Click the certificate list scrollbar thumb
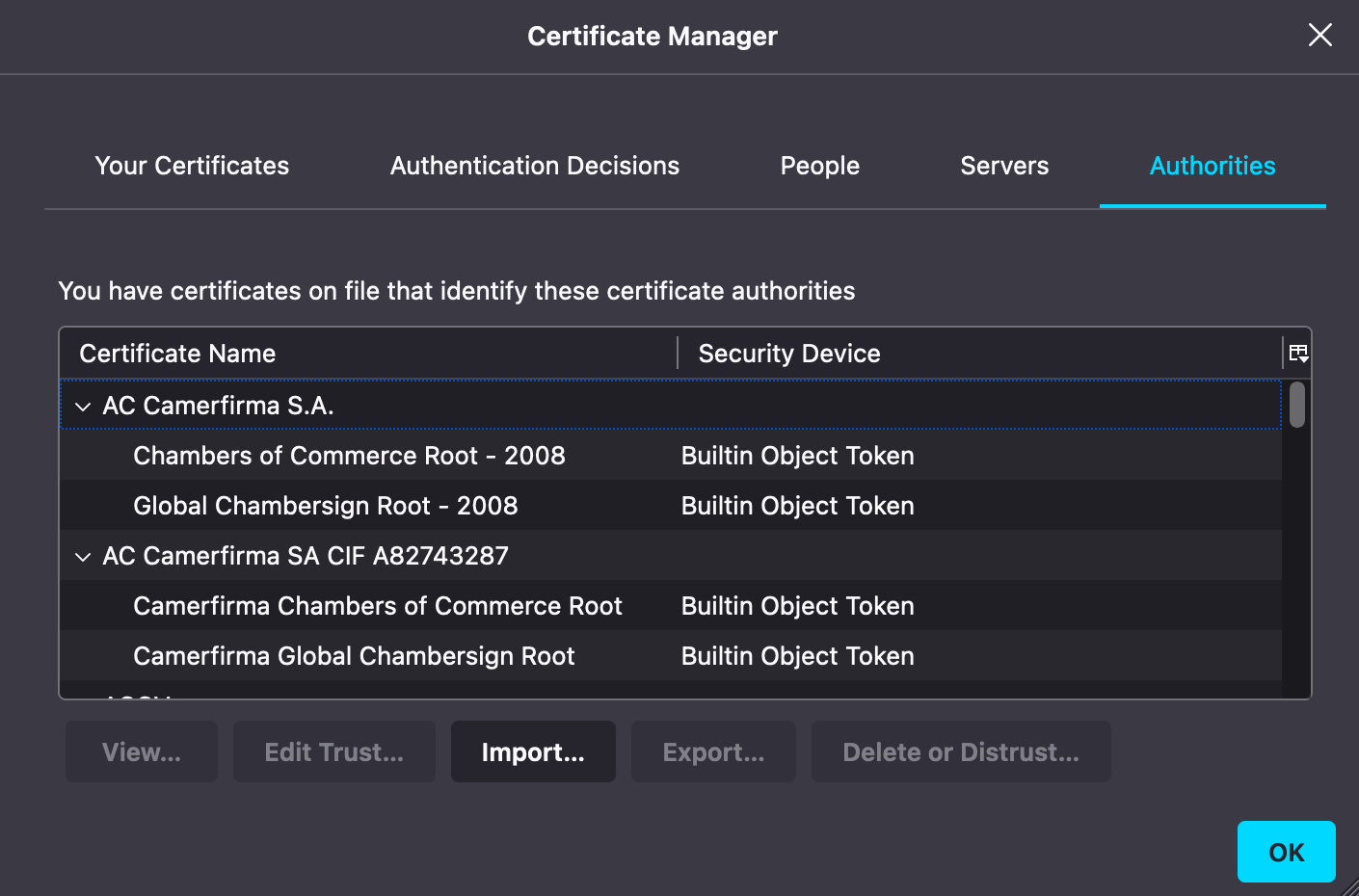 point(1297,405)
